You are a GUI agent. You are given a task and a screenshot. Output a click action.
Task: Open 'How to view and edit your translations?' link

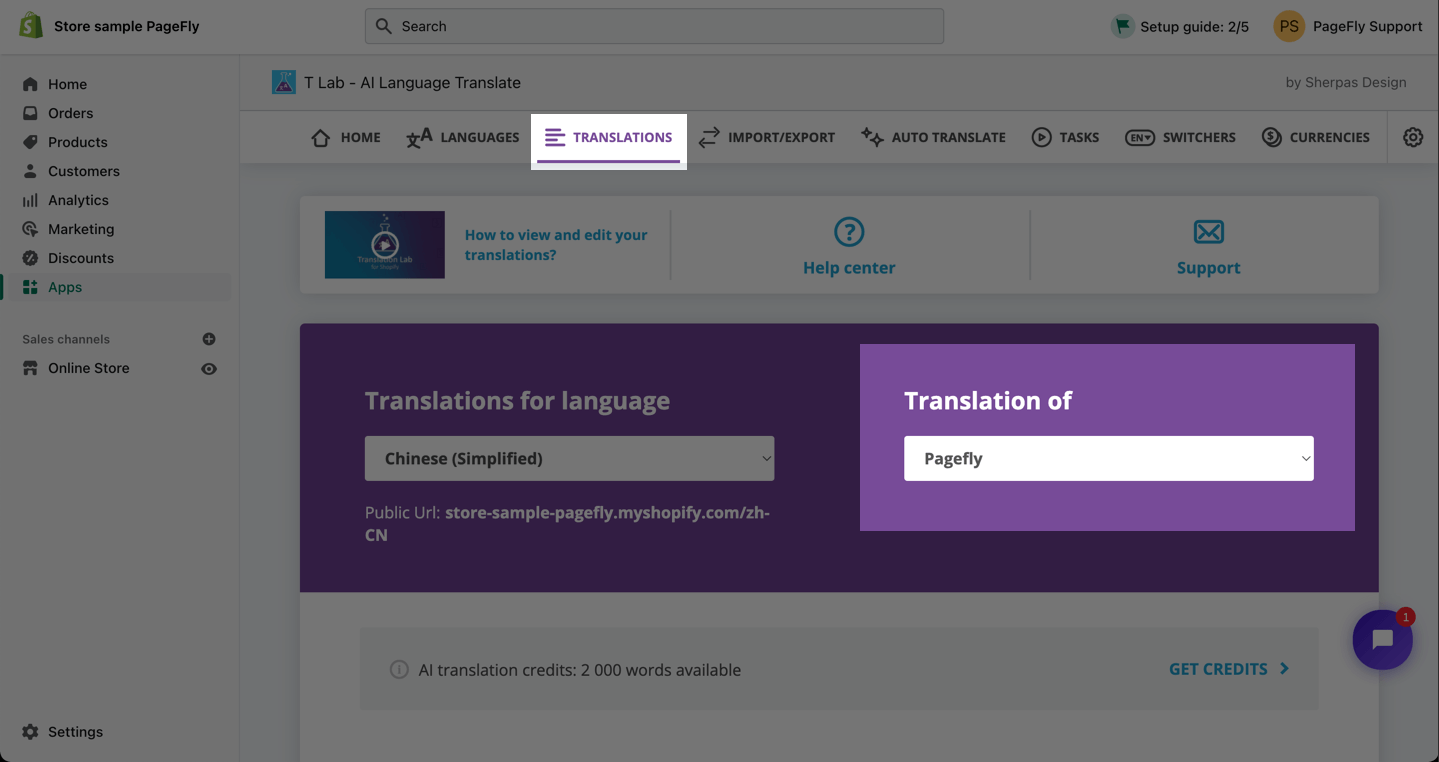coord(556,245)
